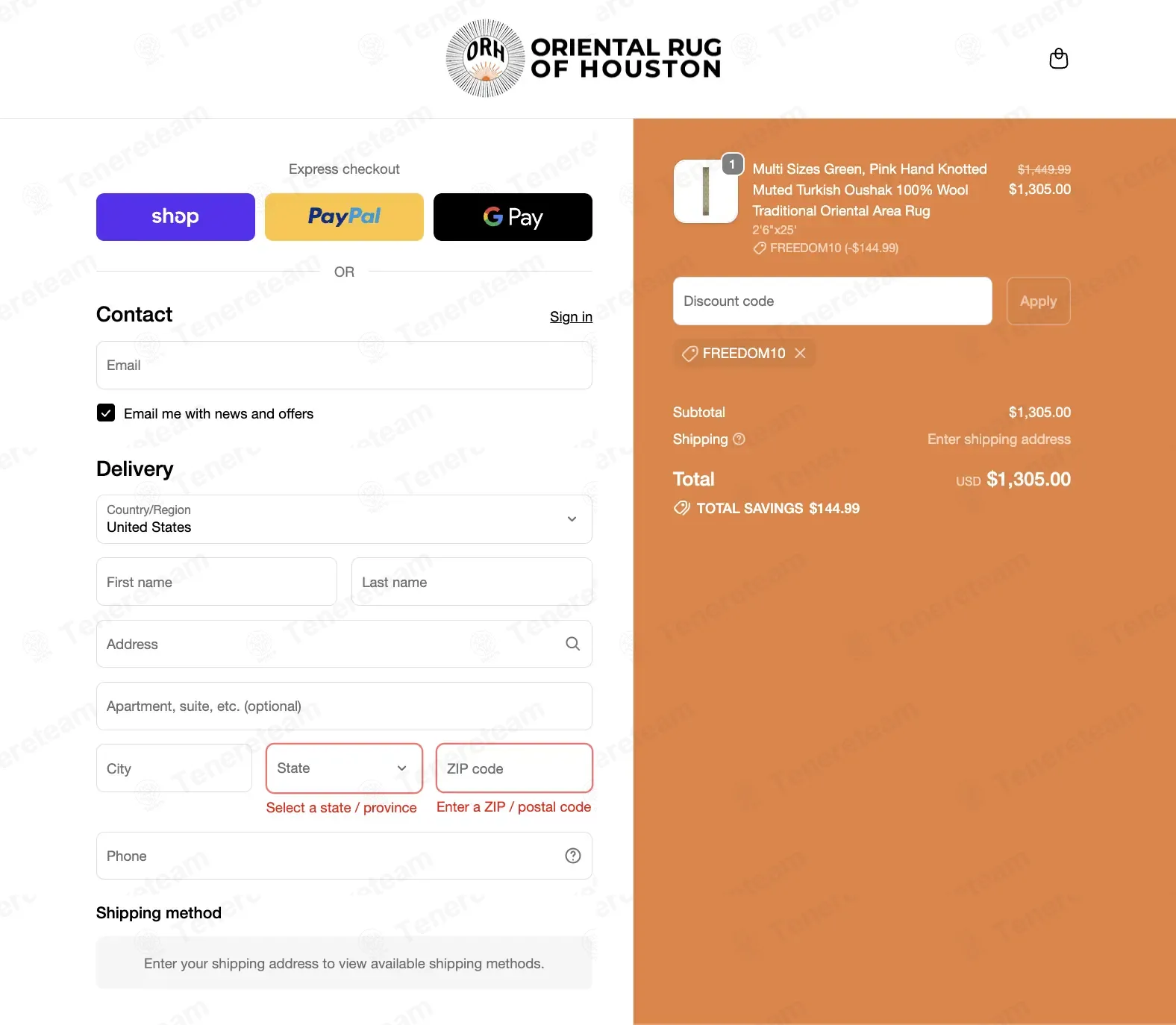Click the phone field help icon
This screenshot has height=1025, width=1176.
click(x=572, y=856)
